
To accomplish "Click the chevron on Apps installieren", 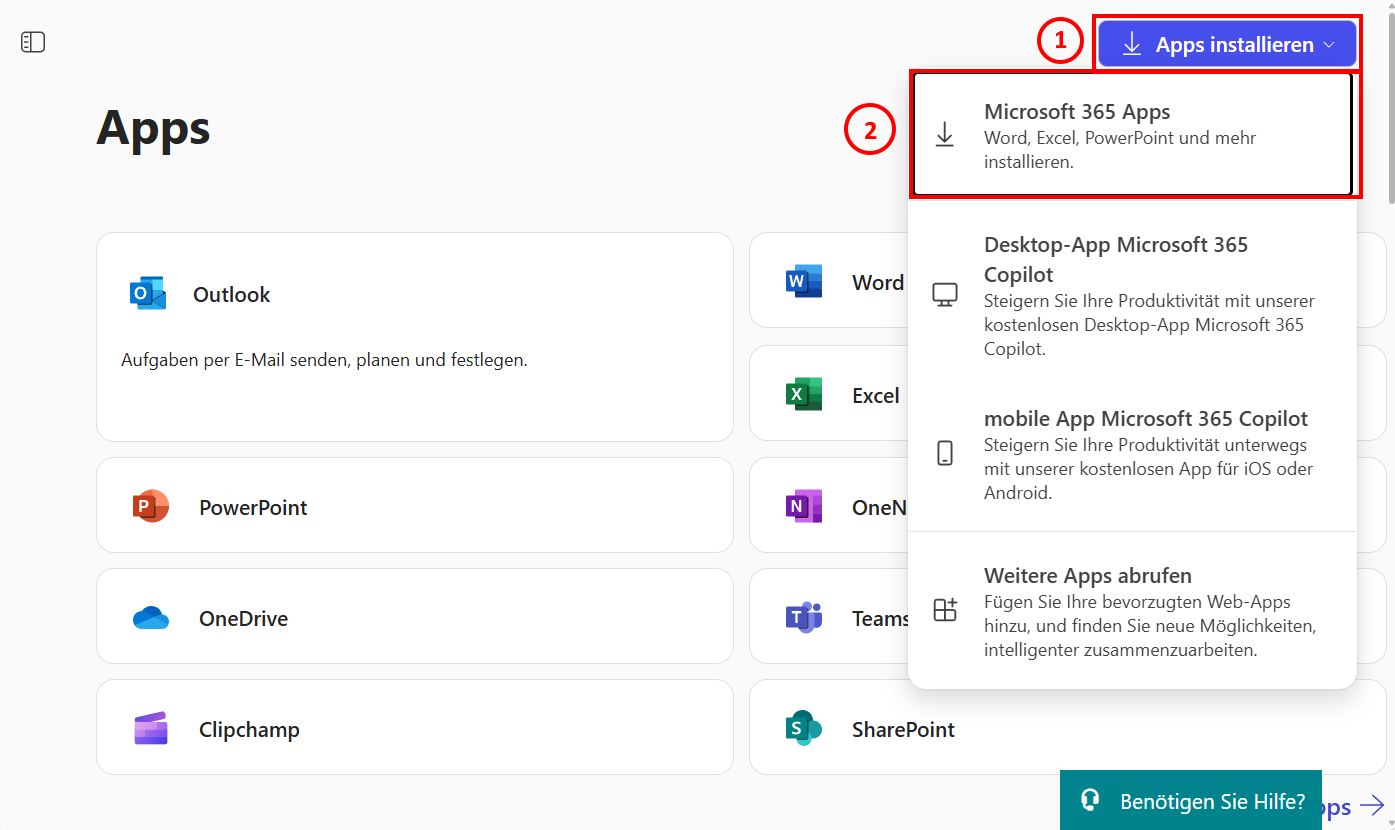I will click(x=1329, y=45).
